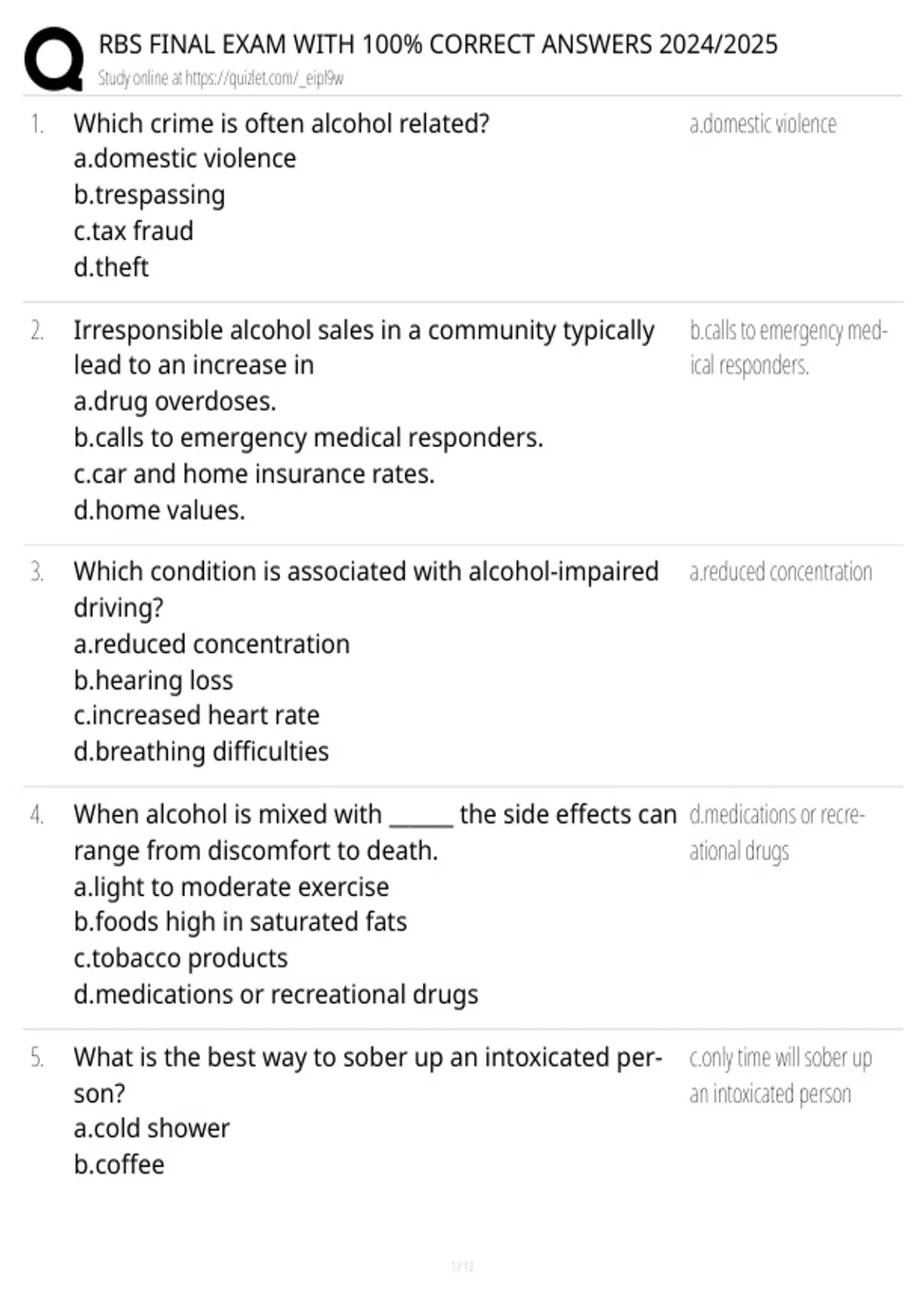The height and width of the screenshot is (1309, 924).
Task: Select option b.trespassing
Action: [x=149, y=195]
